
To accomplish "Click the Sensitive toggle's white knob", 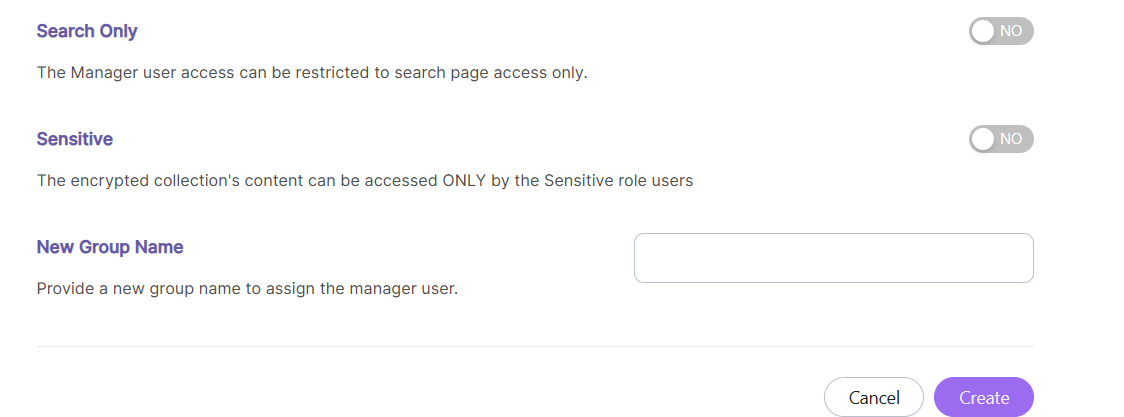I will (983, 139).
